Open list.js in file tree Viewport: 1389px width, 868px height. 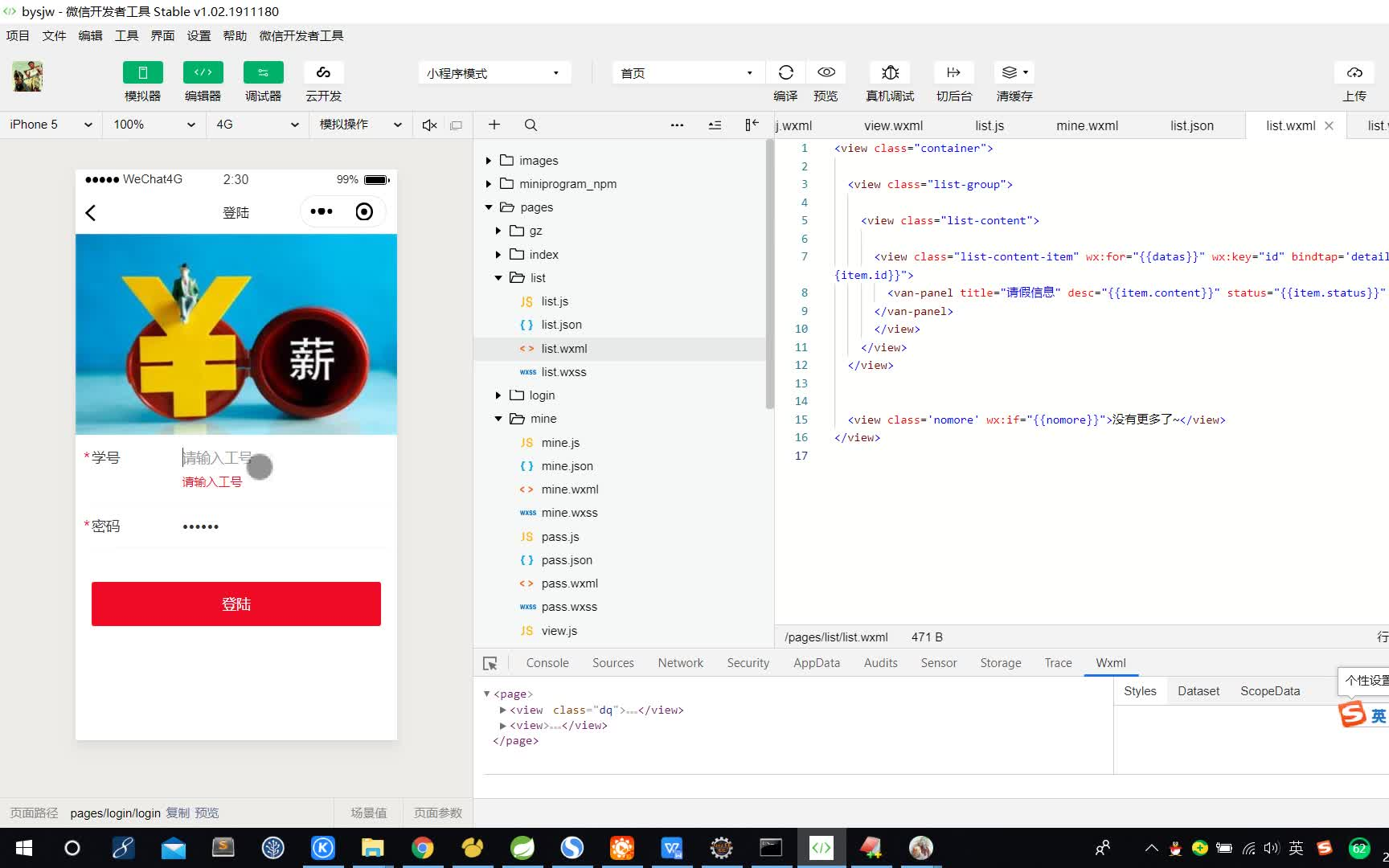pyautogui.click(x=555, y=301)
